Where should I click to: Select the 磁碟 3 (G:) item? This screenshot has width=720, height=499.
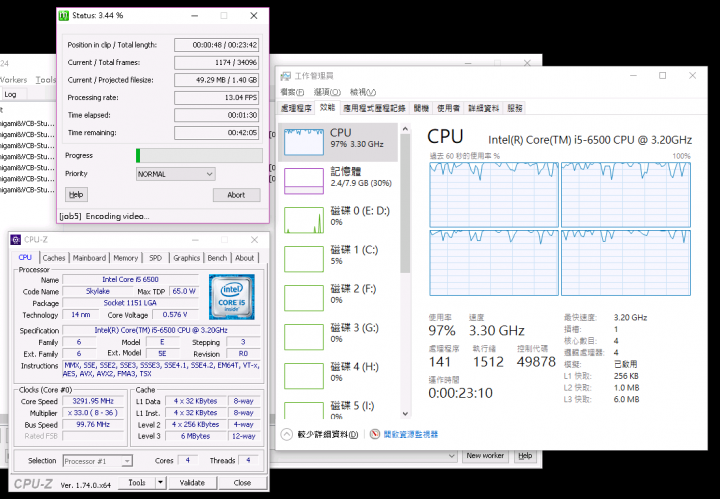(x=338, y=337)
